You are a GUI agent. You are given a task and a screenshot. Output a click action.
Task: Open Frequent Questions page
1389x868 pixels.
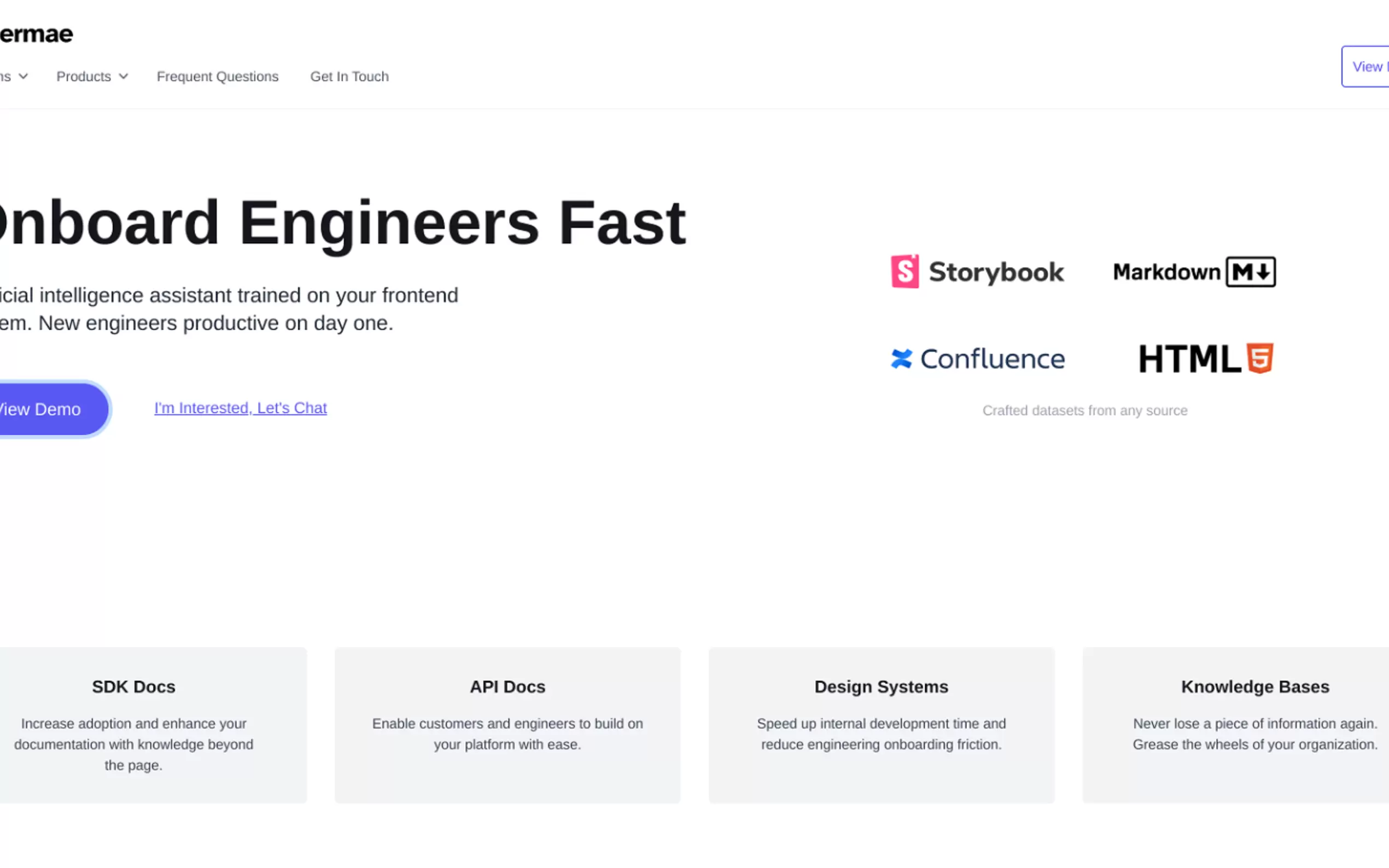coord(218,77)
